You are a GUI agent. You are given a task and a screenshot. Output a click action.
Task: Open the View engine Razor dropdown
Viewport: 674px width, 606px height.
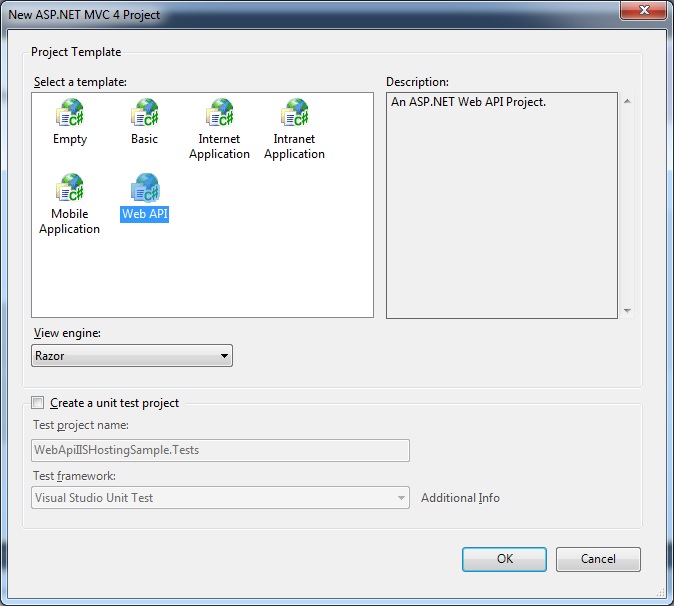coord(132,355)
